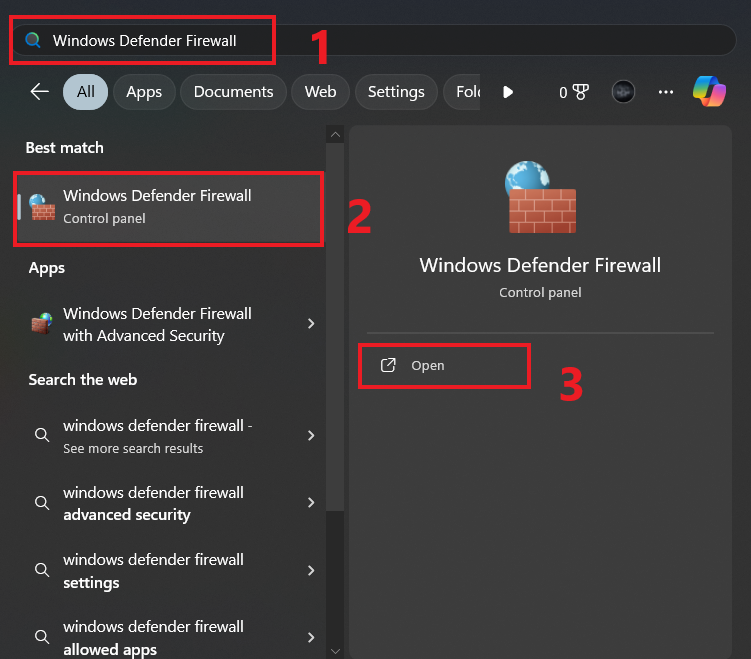
Task: Expand 'allowed apps' web suggestion chevron
Action: tap(311, 637)
